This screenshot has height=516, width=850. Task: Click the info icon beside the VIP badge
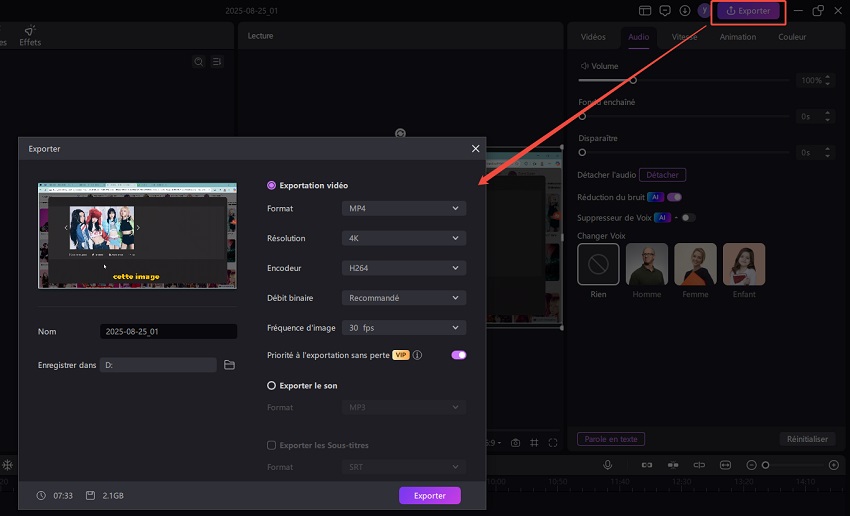coord(417,355)
